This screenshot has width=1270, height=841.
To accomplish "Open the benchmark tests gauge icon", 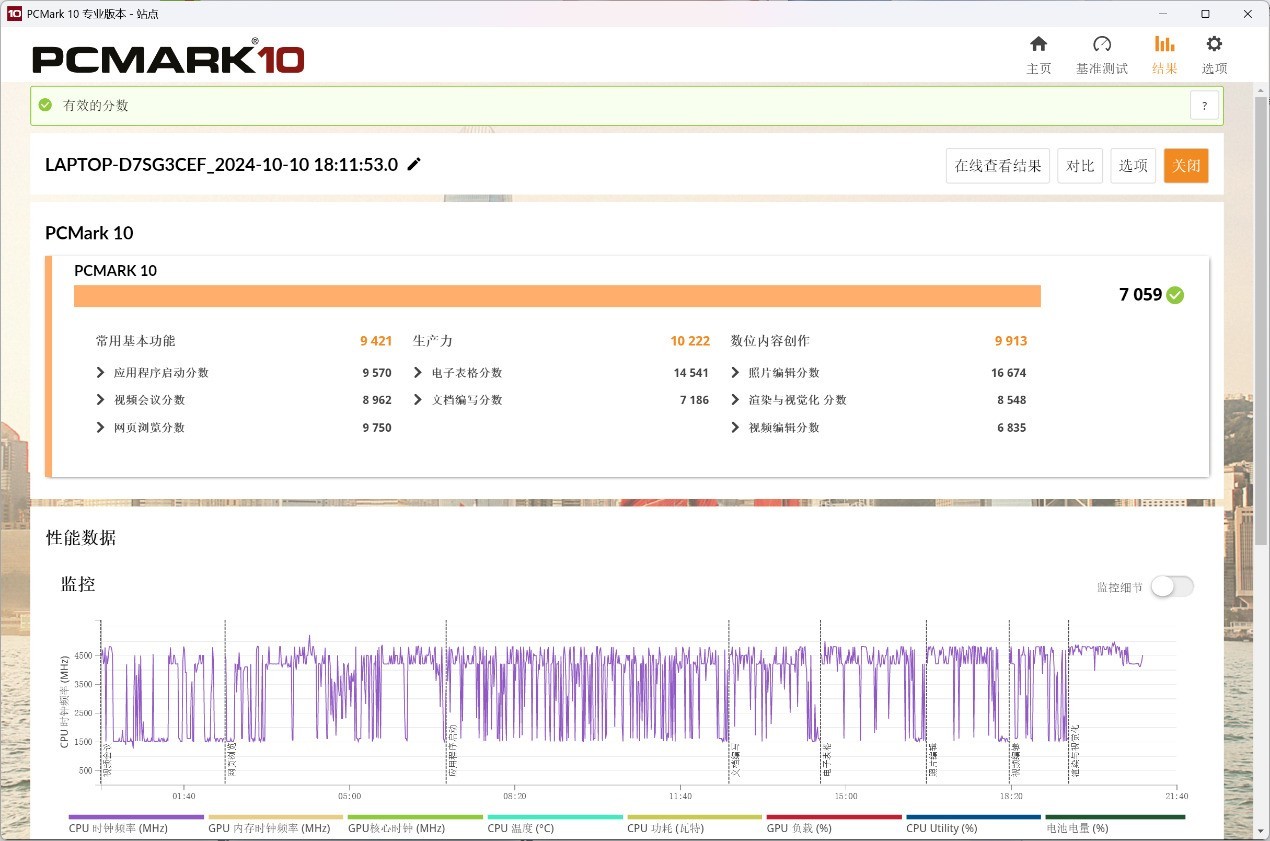I will tap(1101, 44).
